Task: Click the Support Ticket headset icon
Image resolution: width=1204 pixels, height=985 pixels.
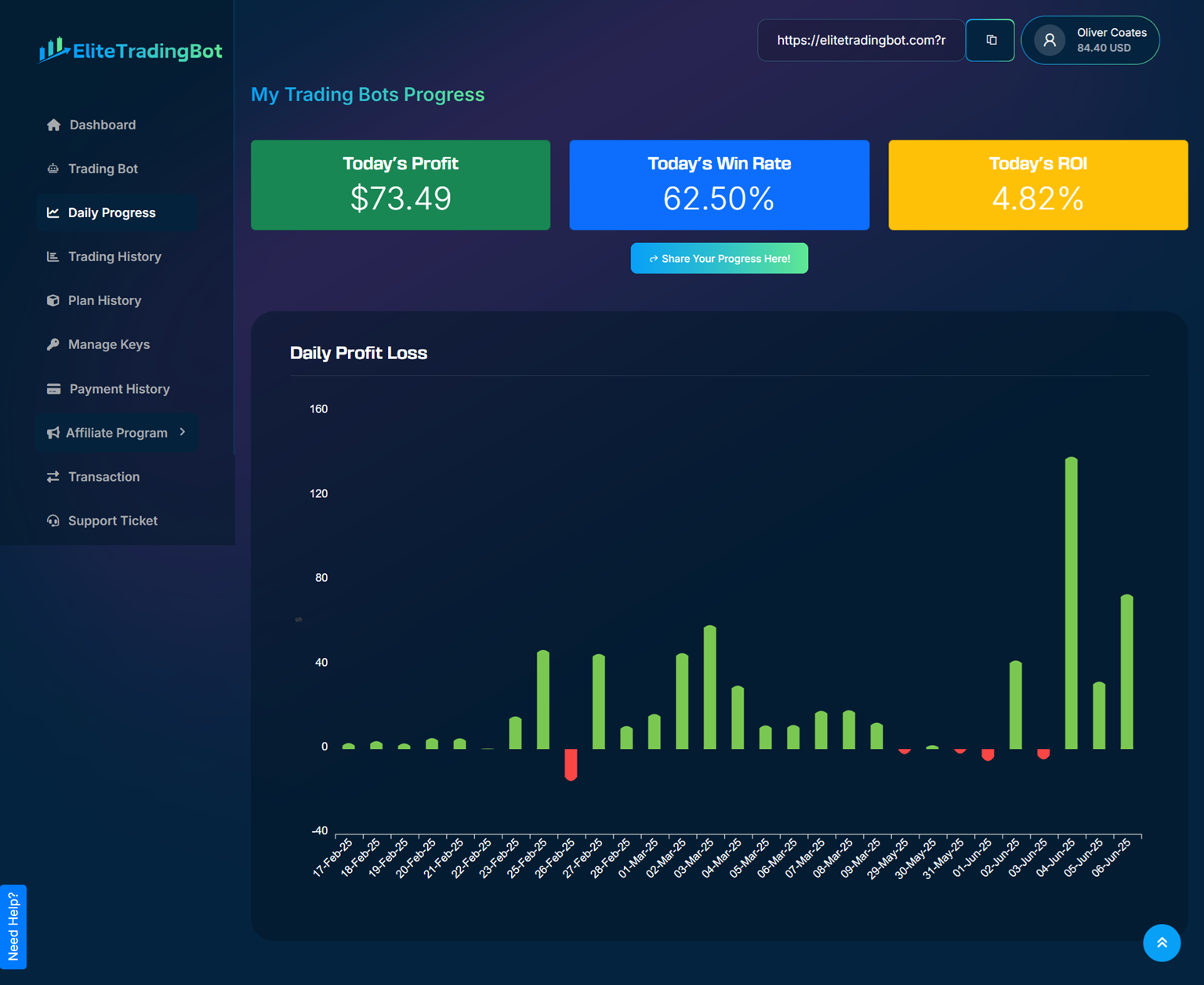Action: pyautogui.click(x=53, y=521)
